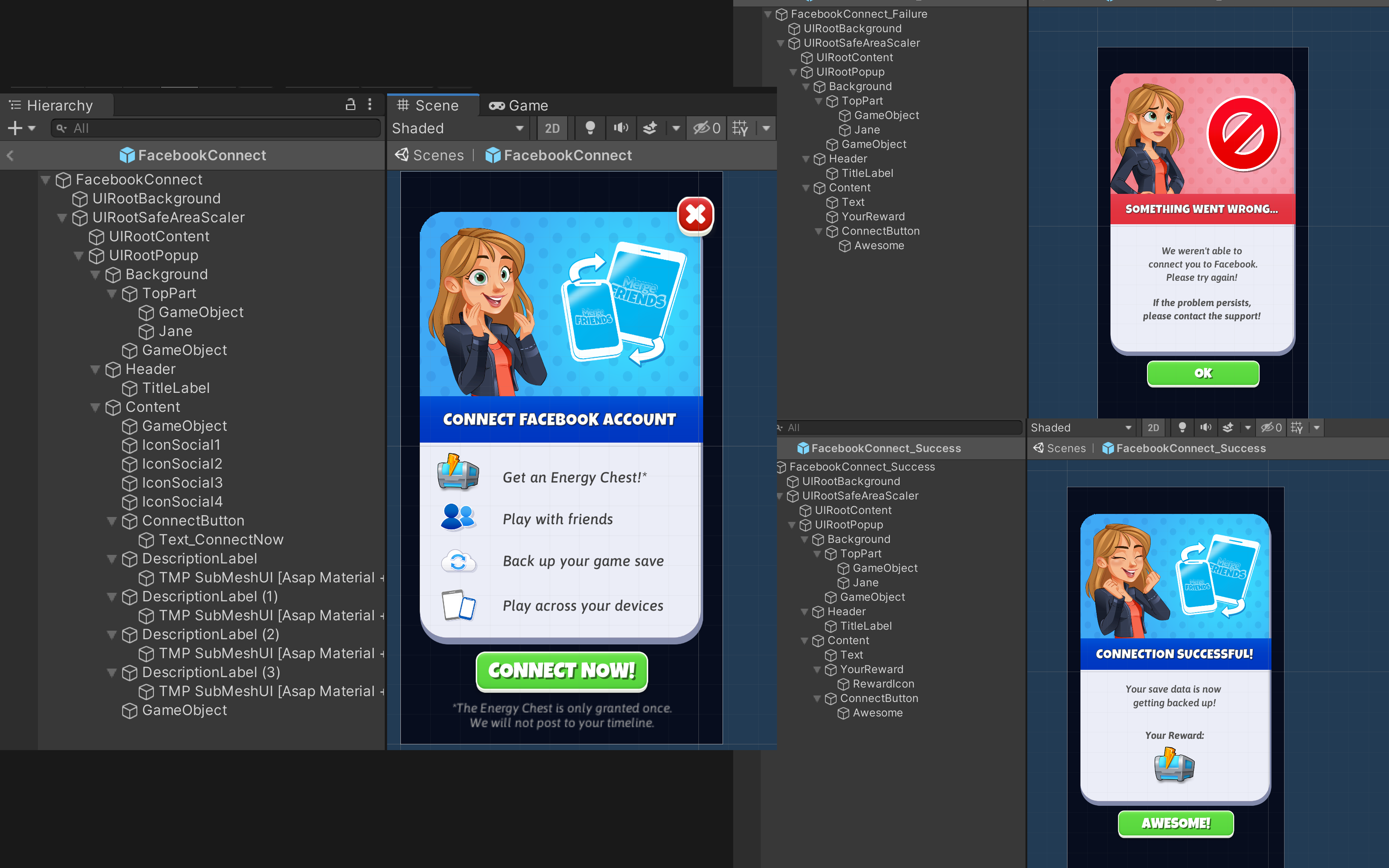Toggle 2D button in Success scene view

[1153, 428]
